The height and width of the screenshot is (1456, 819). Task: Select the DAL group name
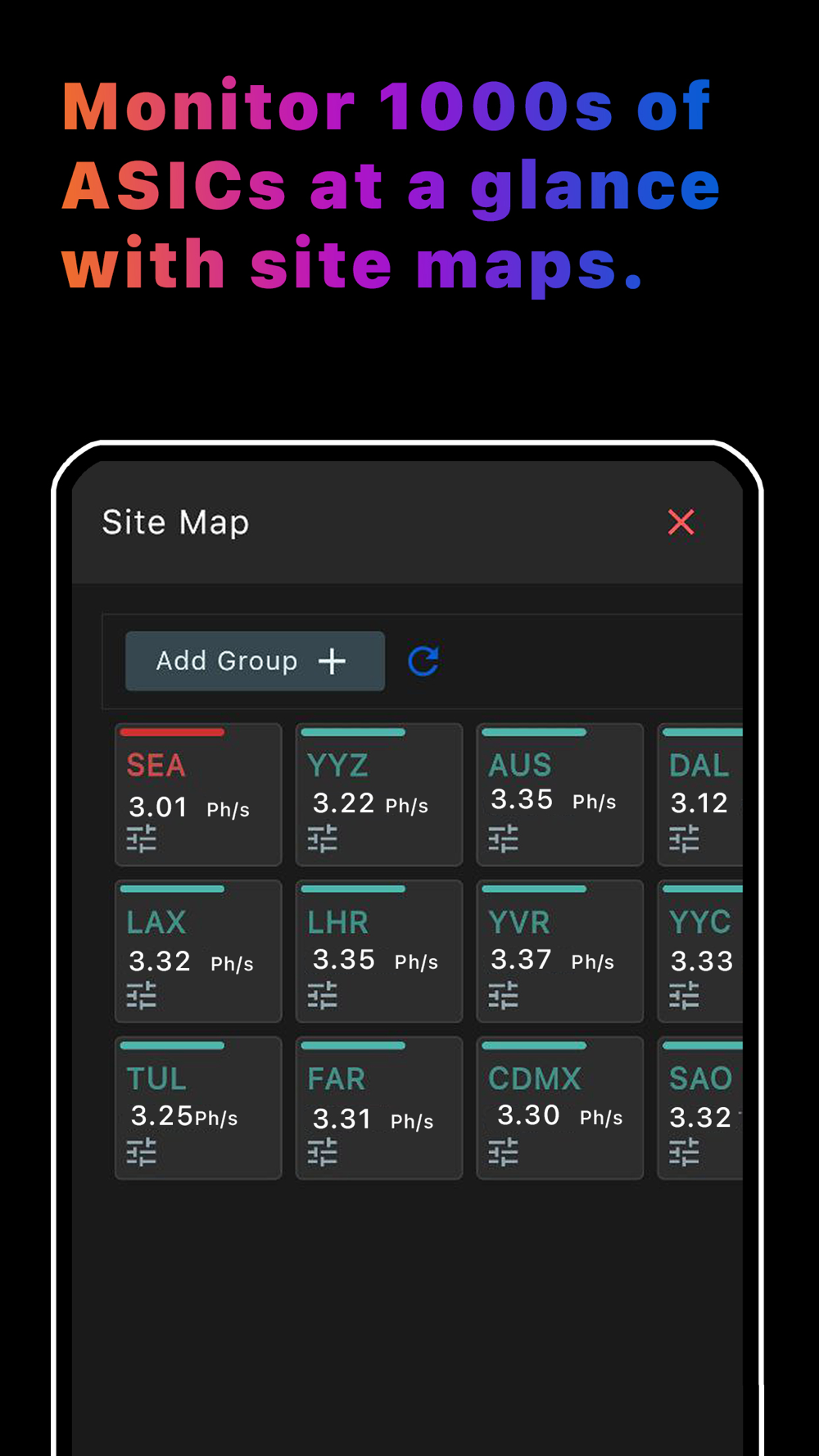click(x=699, y=766)
